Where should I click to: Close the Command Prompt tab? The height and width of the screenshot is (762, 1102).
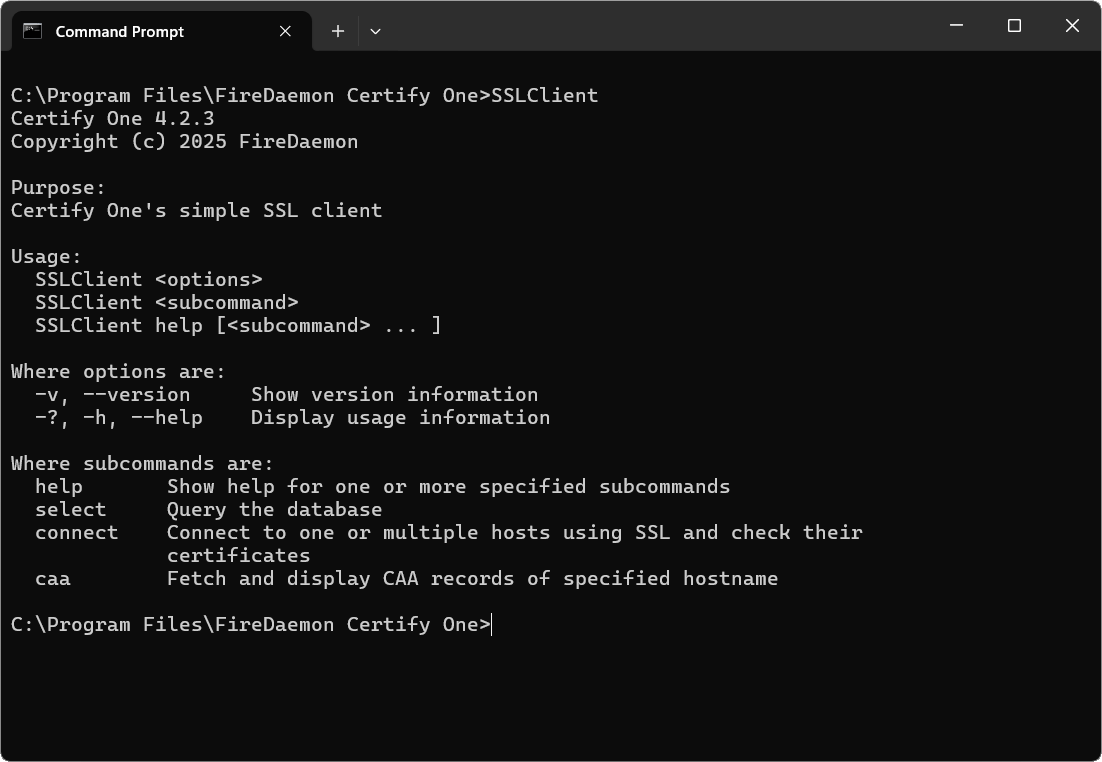(x=285, y=31)
